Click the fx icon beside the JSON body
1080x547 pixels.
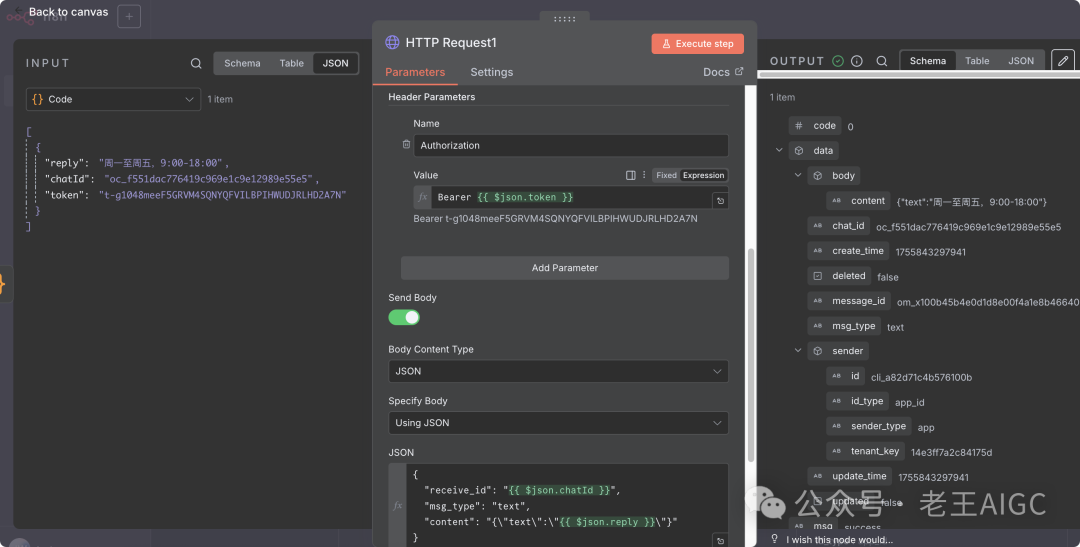click(397, 505)
